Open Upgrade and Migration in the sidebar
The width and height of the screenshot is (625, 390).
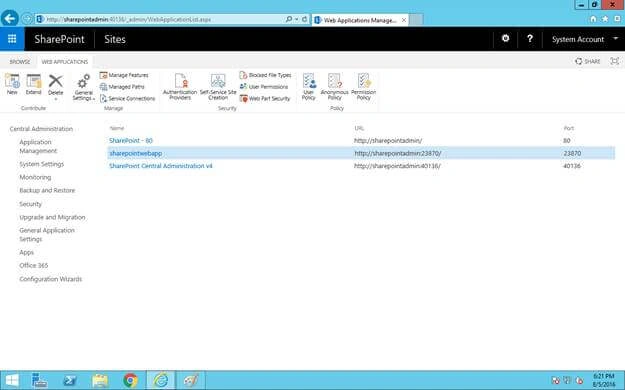pyautogui.click(x=52, y=217)
